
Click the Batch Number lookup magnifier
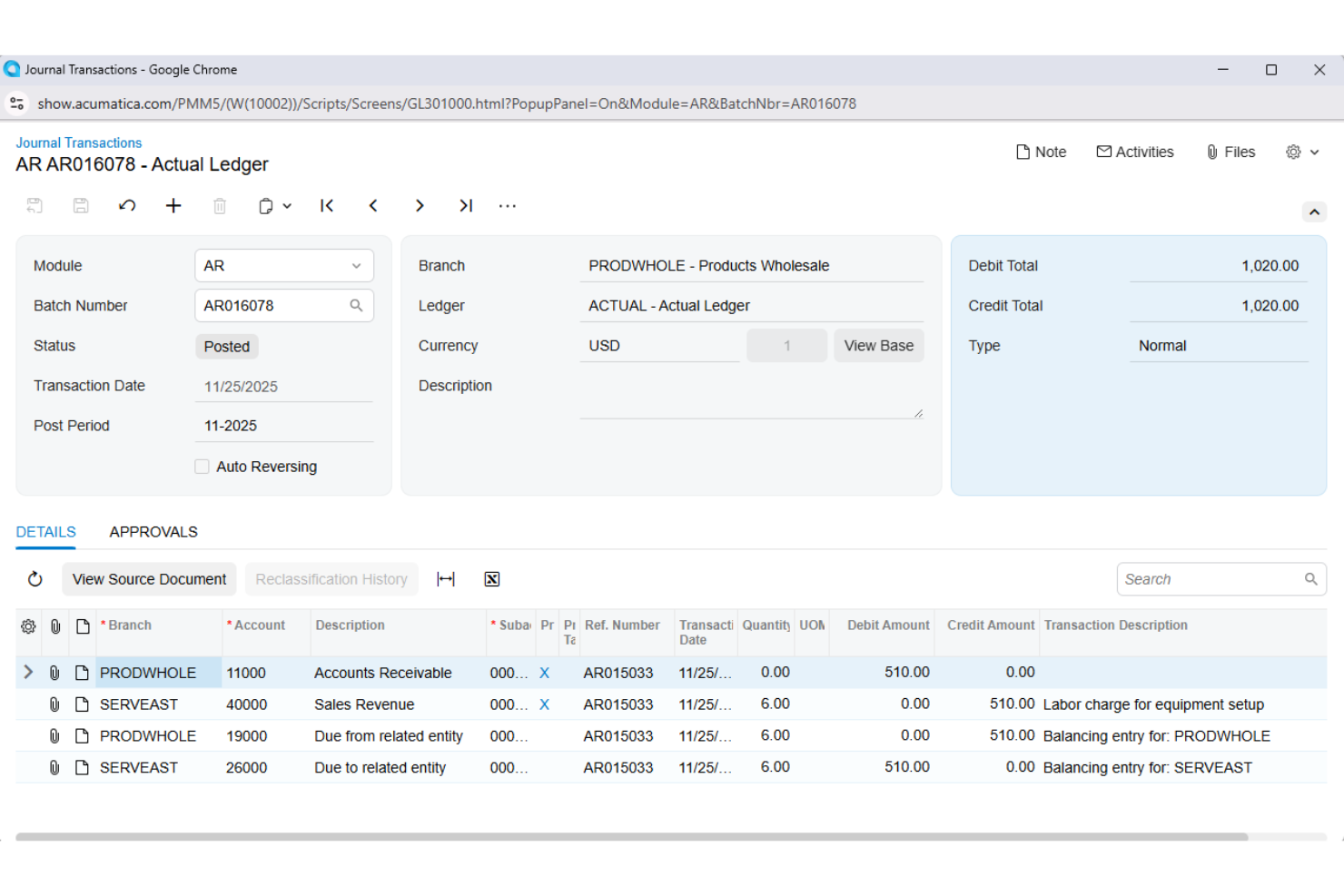pyautogui.click(x=357, y=305)
